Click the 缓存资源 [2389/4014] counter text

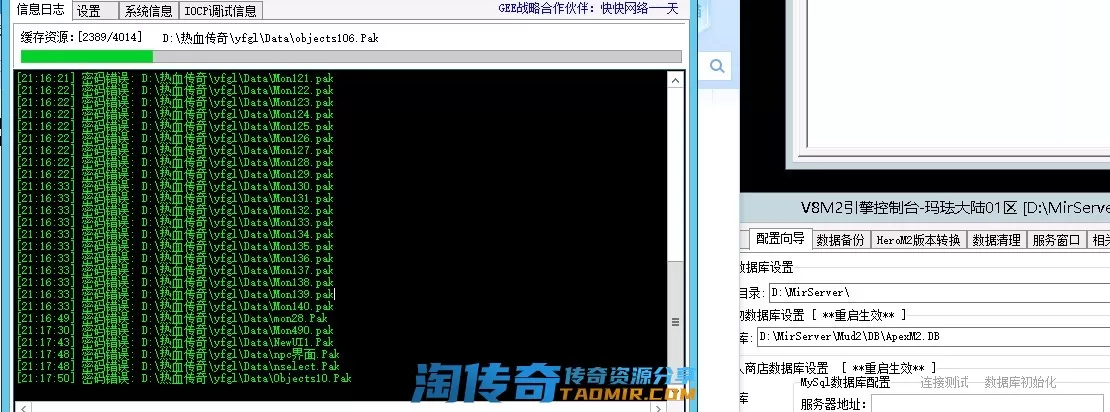[x=81, y=38]
